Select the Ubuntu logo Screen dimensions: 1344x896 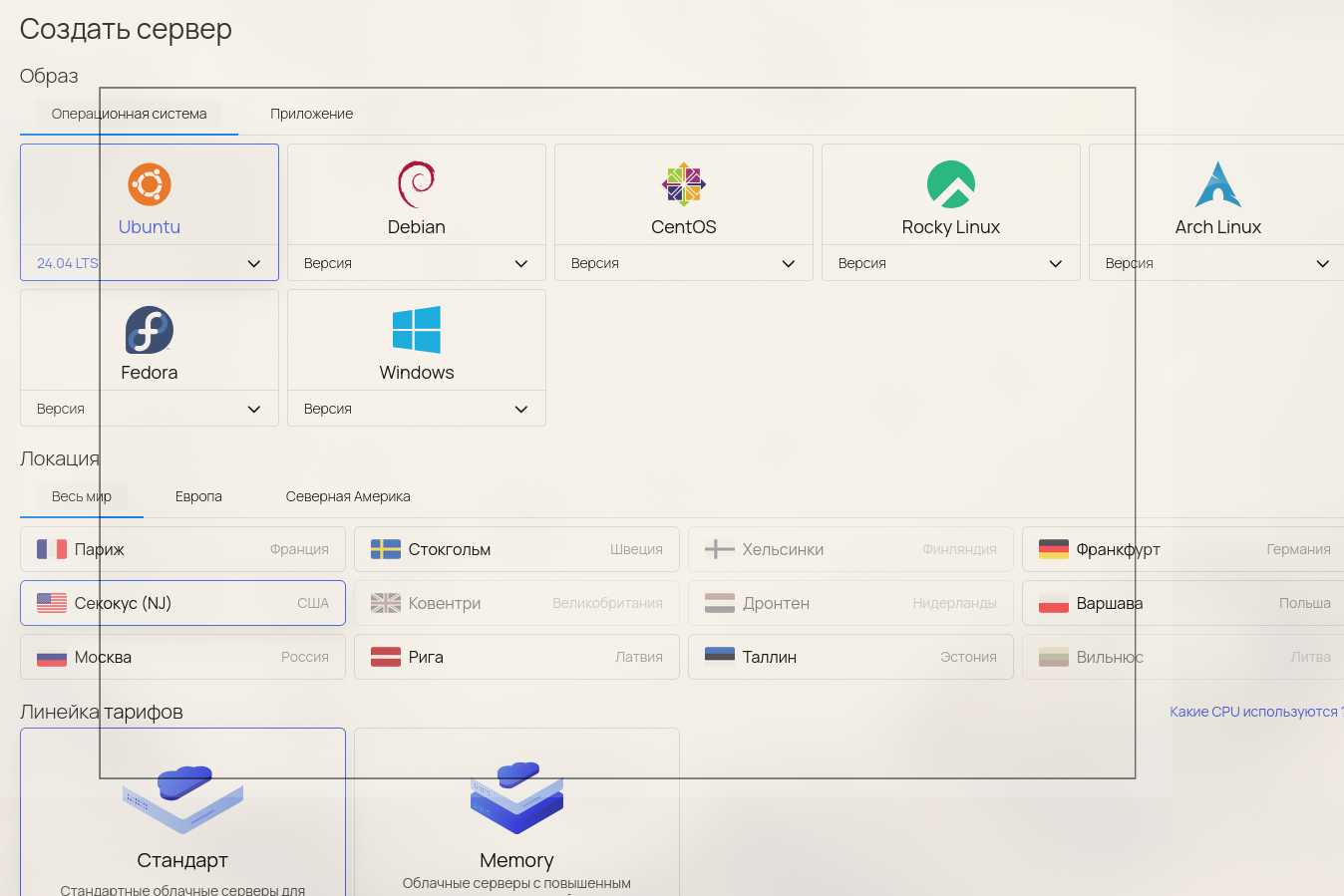coord(150,184)
